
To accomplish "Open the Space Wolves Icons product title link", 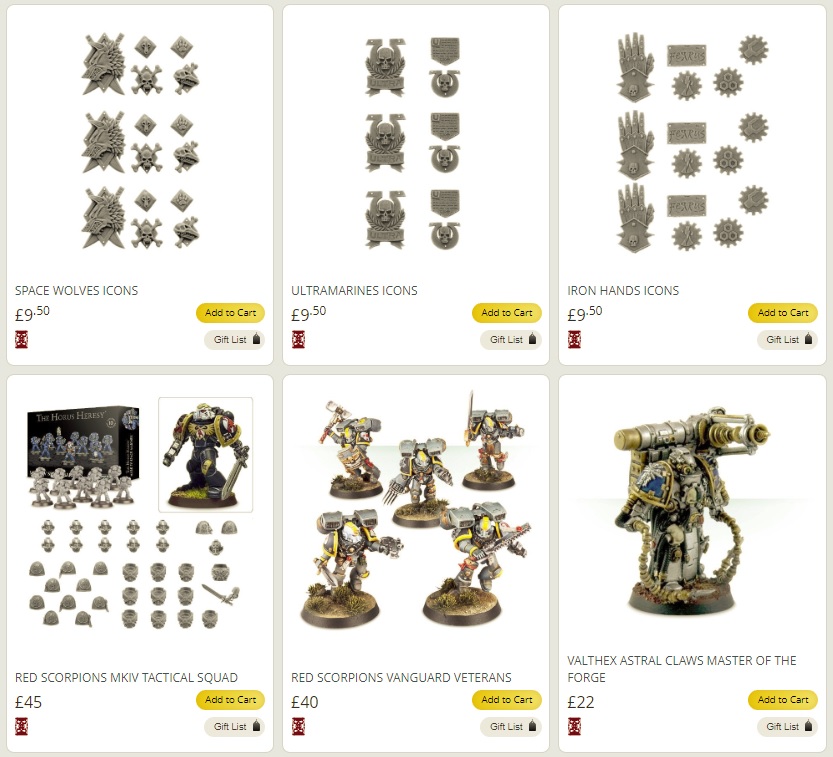I will click(76, 291).
